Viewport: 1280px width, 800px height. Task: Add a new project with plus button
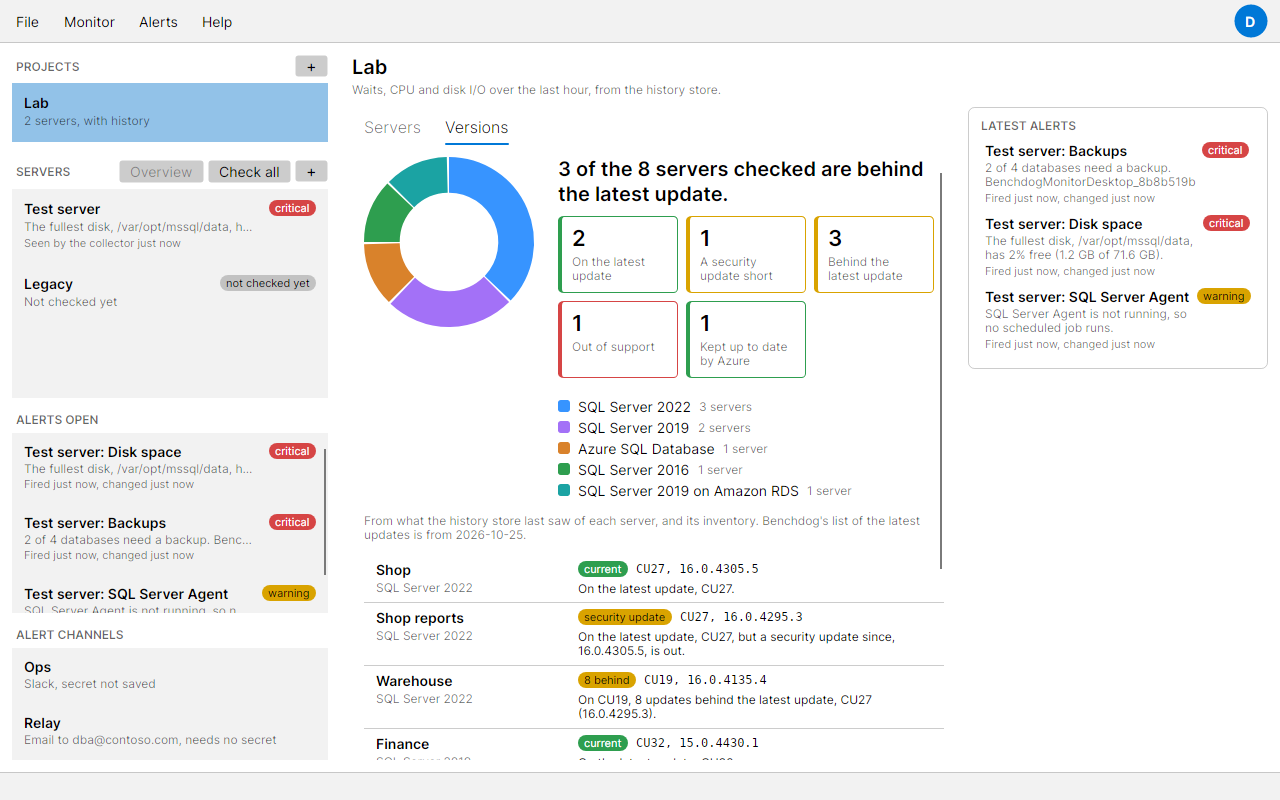point(311,66)
